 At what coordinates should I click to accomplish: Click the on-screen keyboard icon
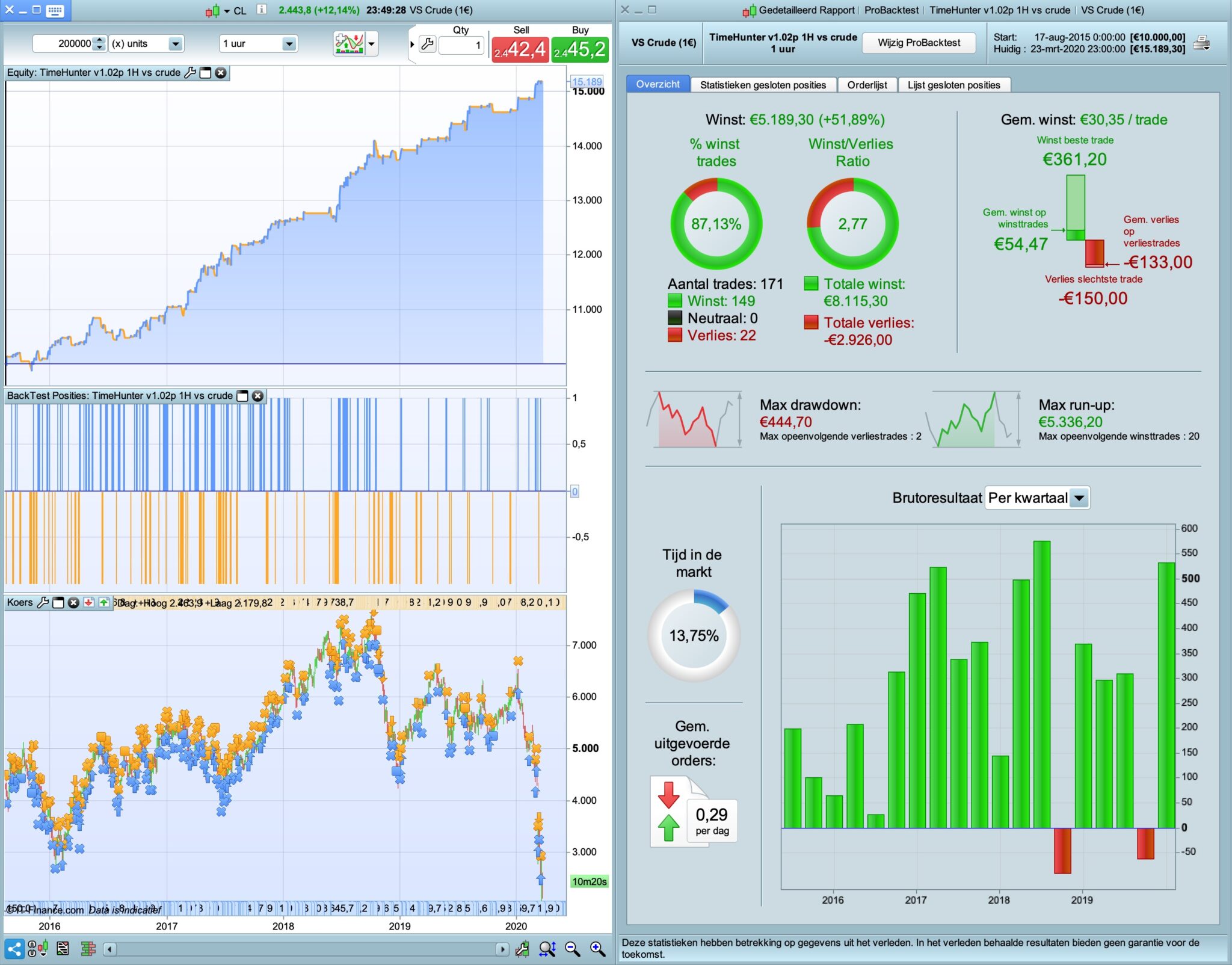pyautogui.click(x=55, y=10)
